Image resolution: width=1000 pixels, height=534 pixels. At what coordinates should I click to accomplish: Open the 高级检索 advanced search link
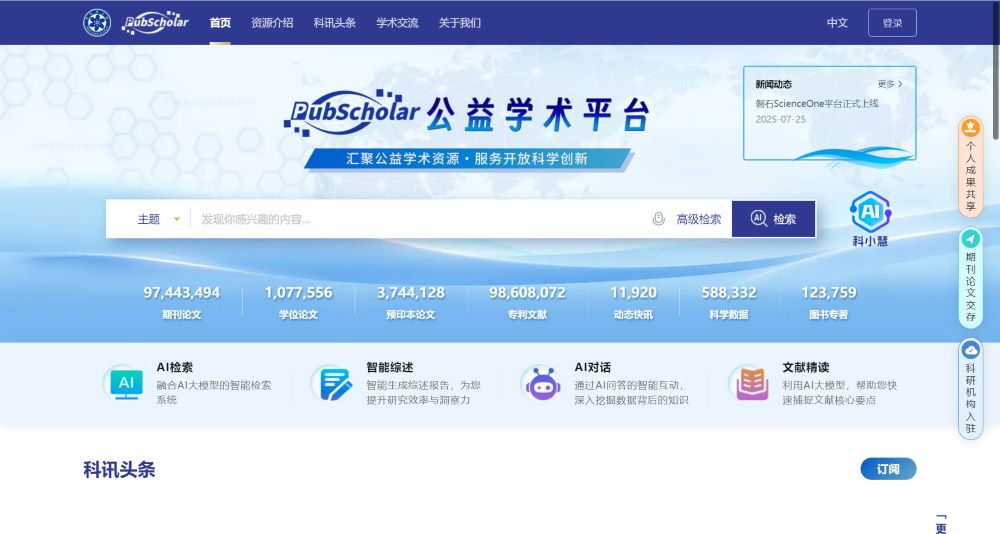(698, 219)
